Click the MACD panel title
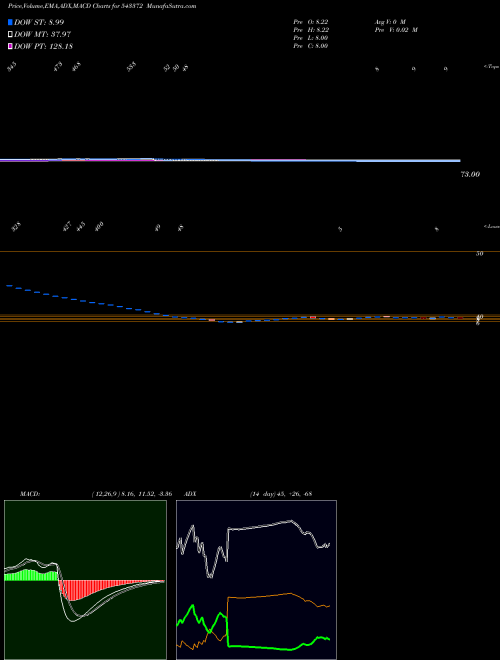 (29, 494)
